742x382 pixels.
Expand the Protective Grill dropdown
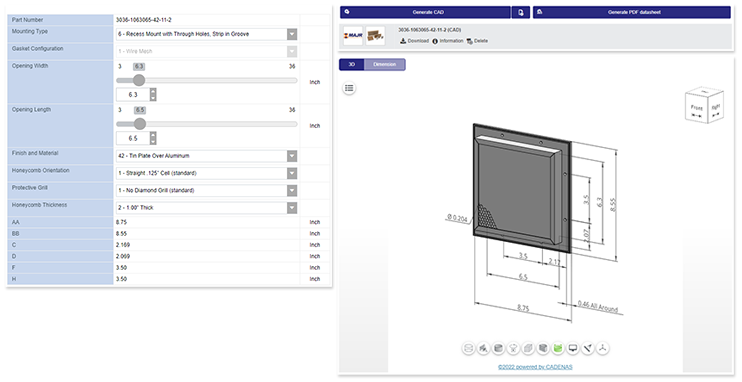pos(207,190)
